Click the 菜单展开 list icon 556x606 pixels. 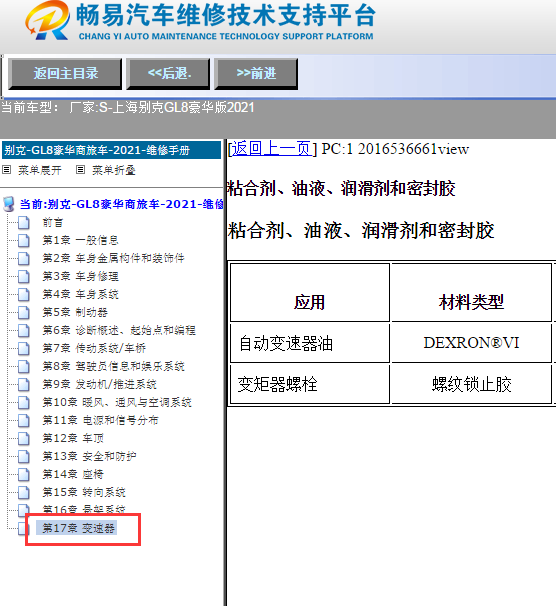coord(7,169)
